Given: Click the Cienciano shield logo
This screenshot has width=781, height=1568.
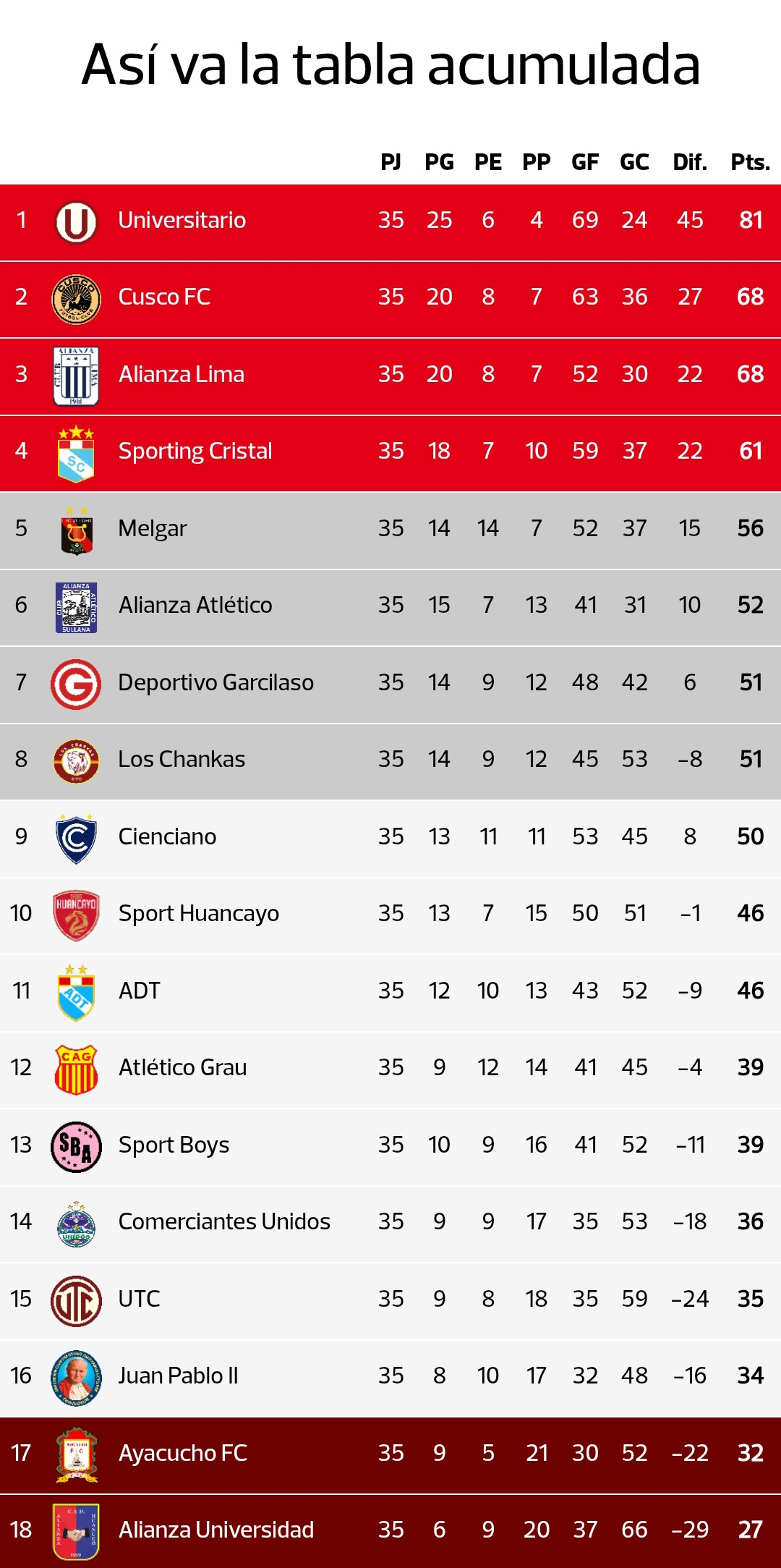Looking at the screenshot, I should point(76,839).
